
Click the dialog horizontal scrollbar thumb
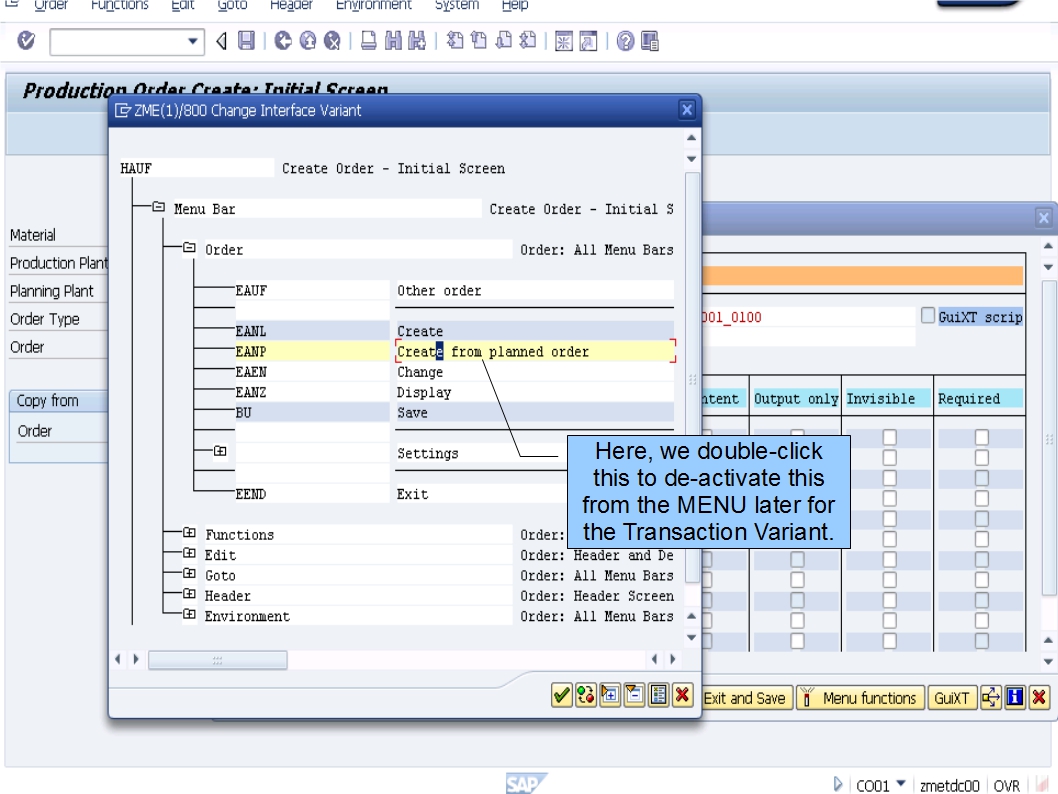(217, 659)
